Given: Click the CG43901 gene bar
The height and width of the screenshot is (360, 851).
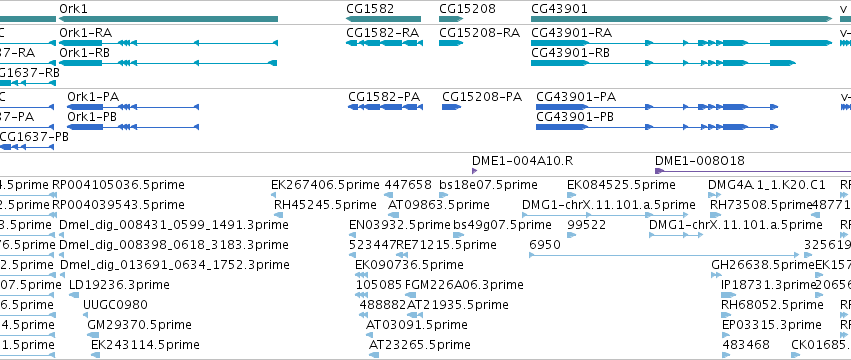Looking at the screenshot, I should [x=681, y=19].
